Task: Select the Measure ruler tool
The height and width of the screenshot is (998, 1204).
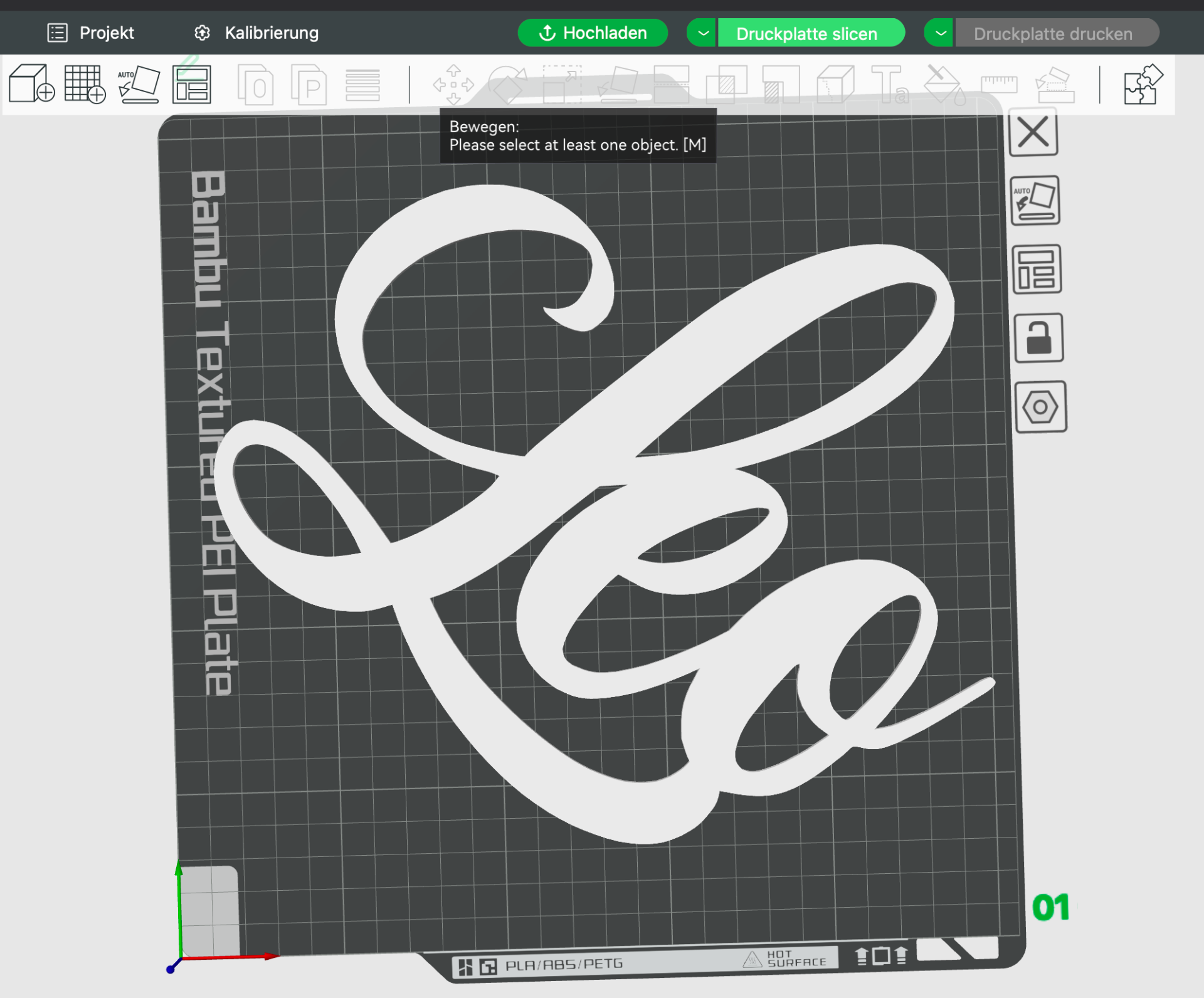Action: pyautogui.click(x=999, y=84)
